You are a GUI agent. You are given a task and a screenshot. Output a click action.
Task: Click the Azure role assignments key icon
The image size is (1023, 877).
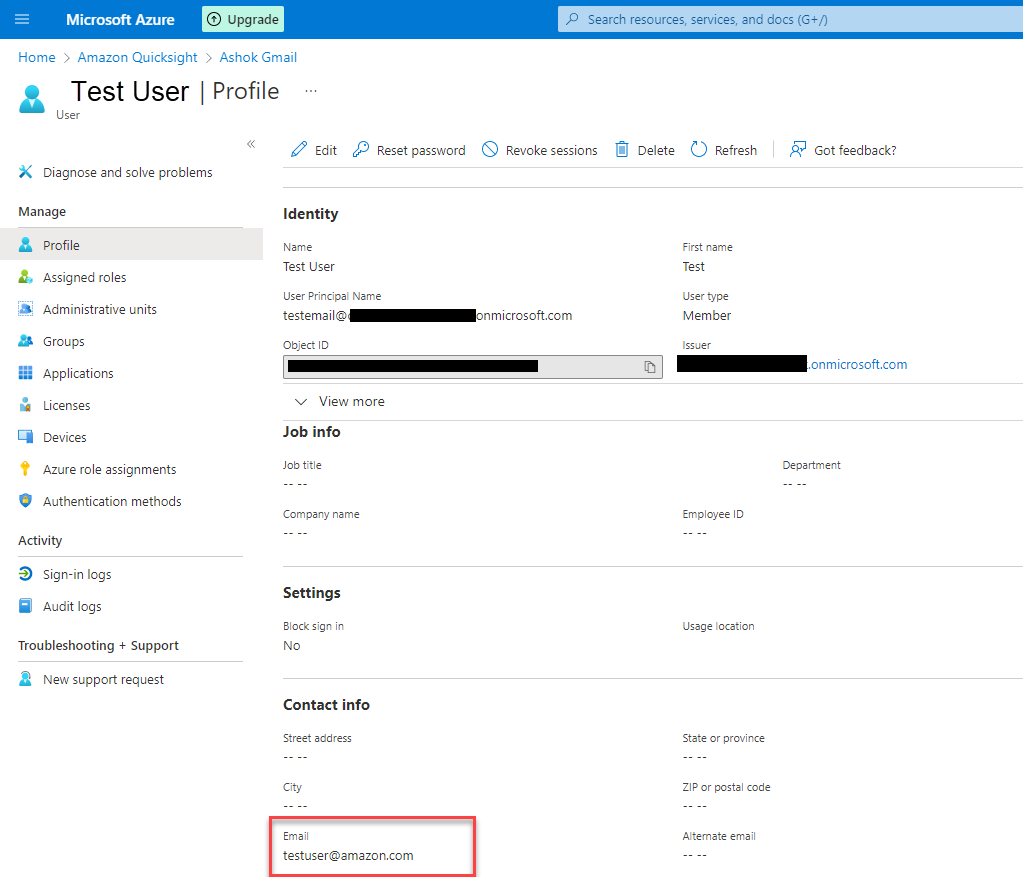(x=25, y=469)
